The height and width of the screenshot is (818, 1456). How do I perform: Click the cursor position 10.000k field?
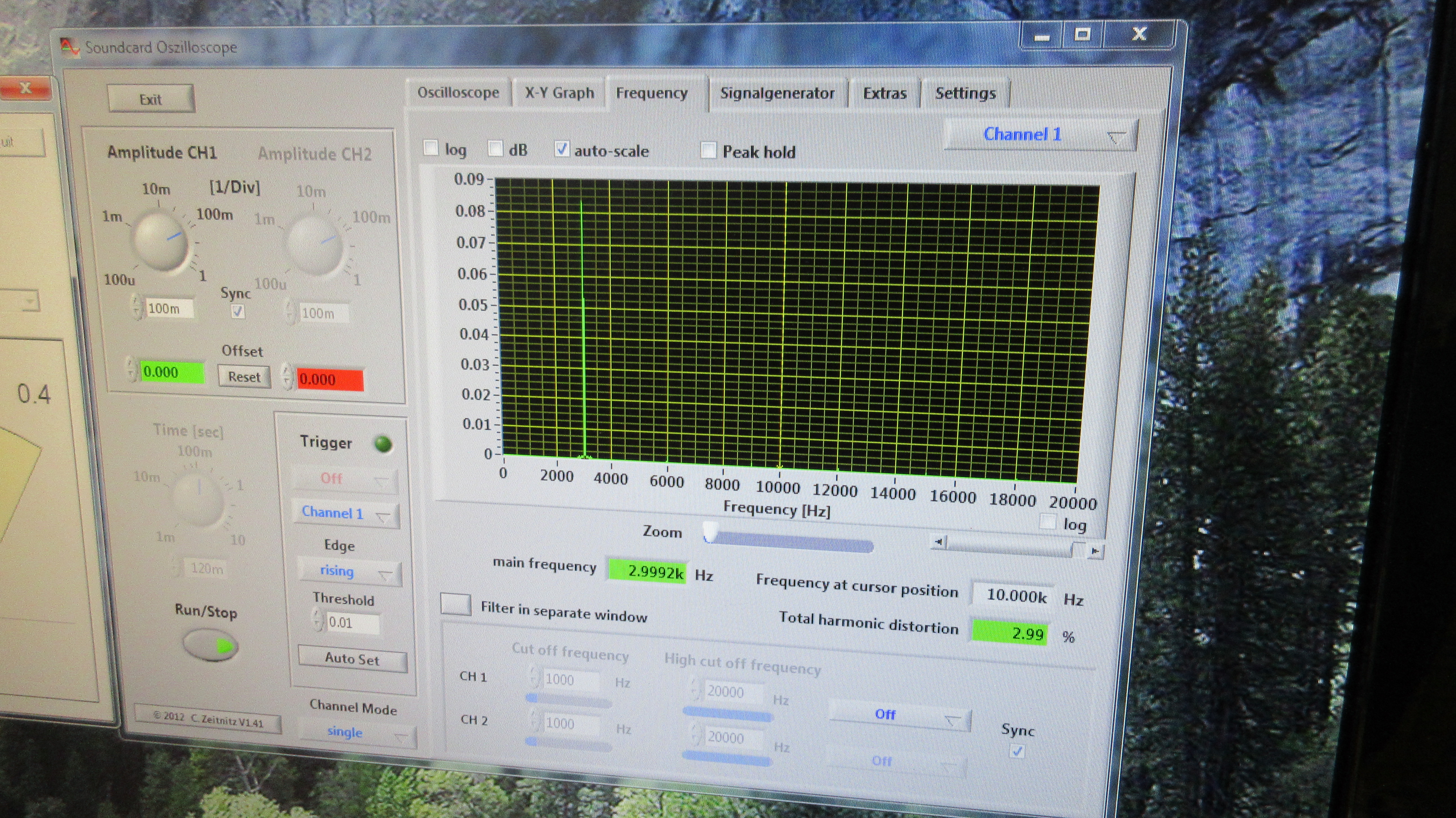pyautogui.click(x=1012, y=595)
